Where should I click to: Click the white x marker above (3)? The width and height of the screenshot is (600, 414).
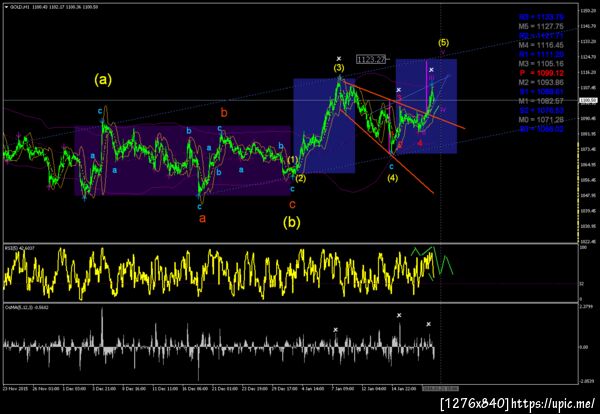(x=339, y=59)
